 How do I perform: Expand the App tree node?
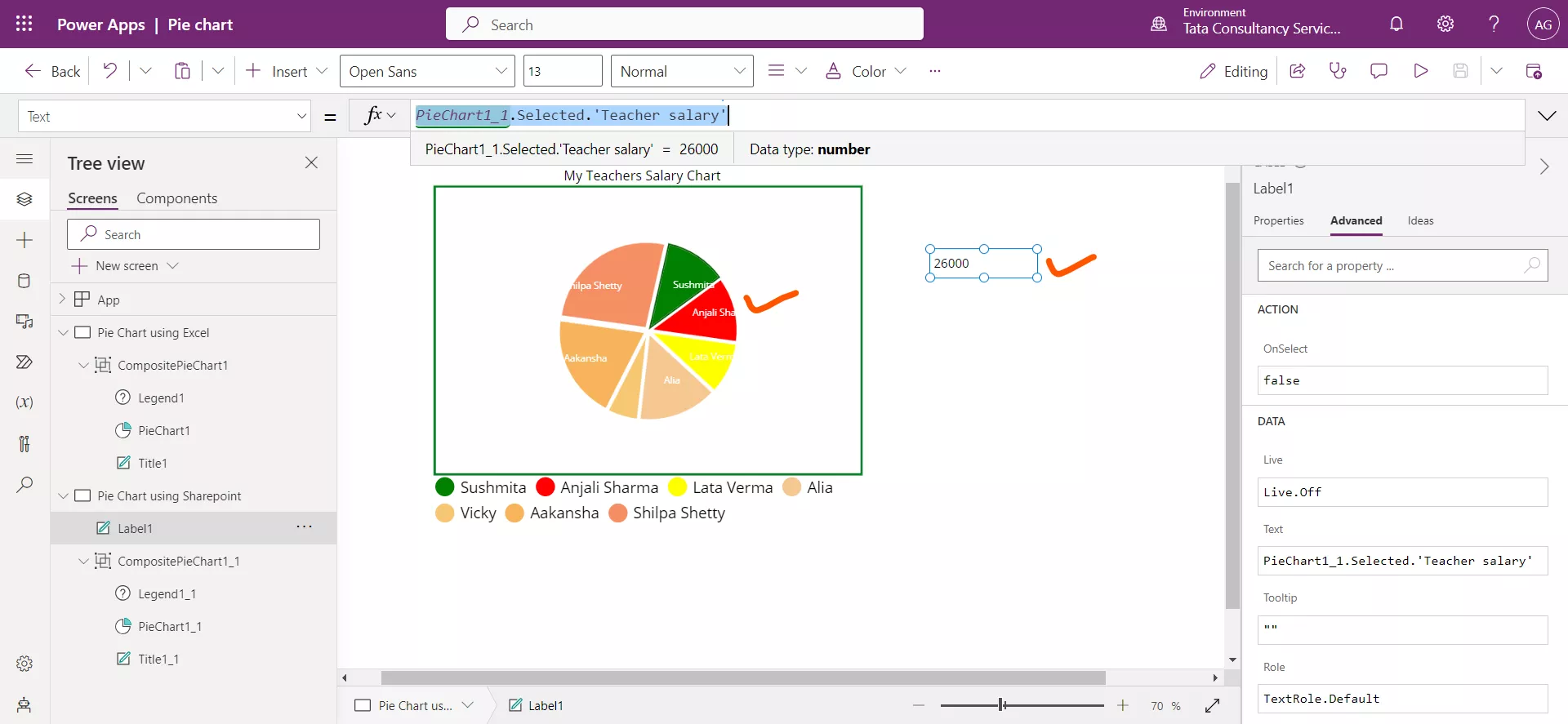(62, 299)
